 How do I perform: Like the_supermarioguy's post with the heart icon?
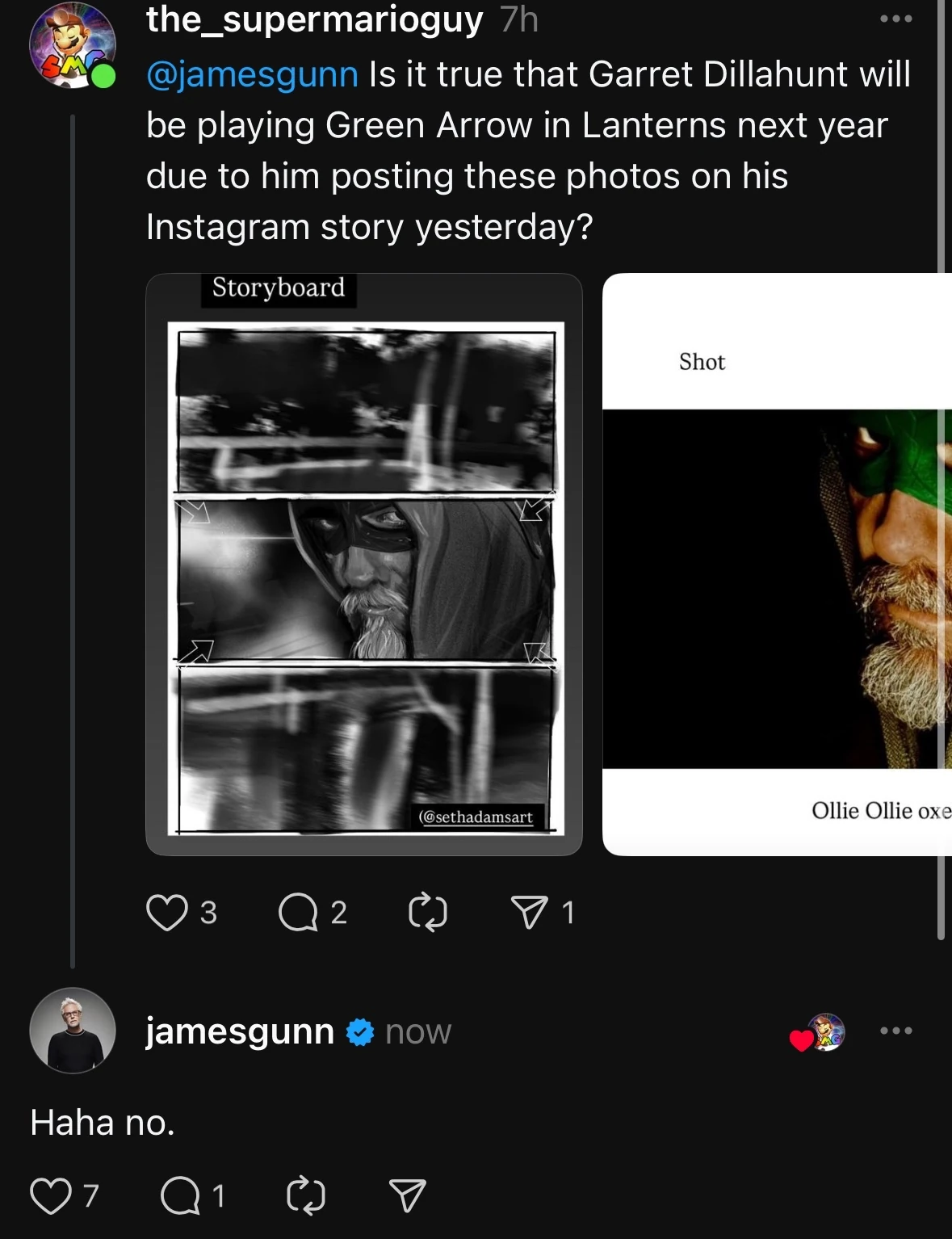tap(166, 912)
